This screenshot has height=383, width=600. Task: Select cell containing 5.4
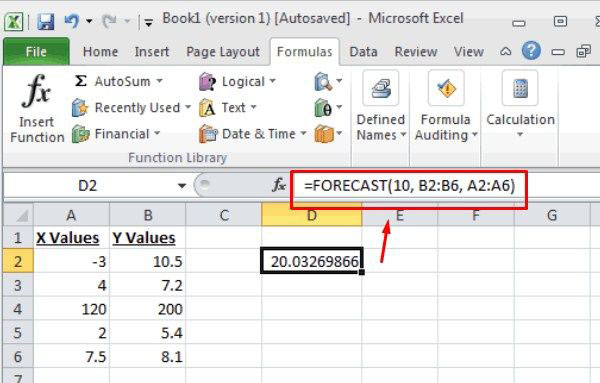click(148, 332)
